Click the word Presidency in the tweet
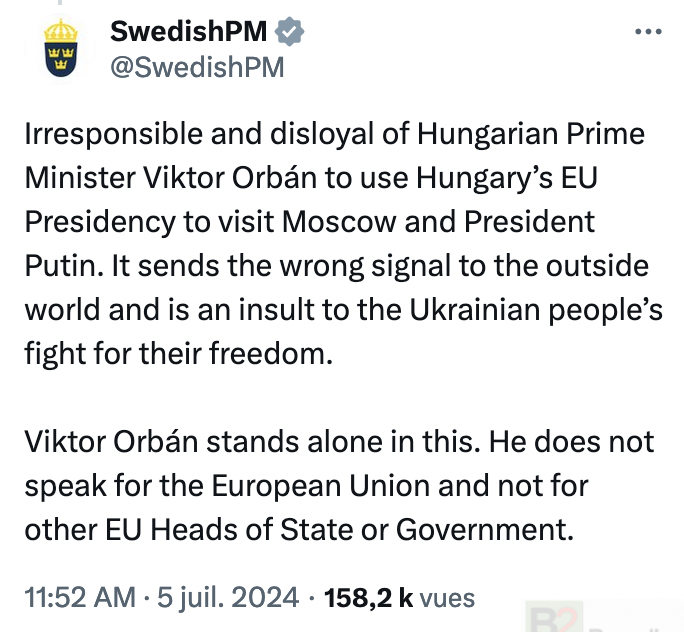684x632 pixels. pos(100,222)
